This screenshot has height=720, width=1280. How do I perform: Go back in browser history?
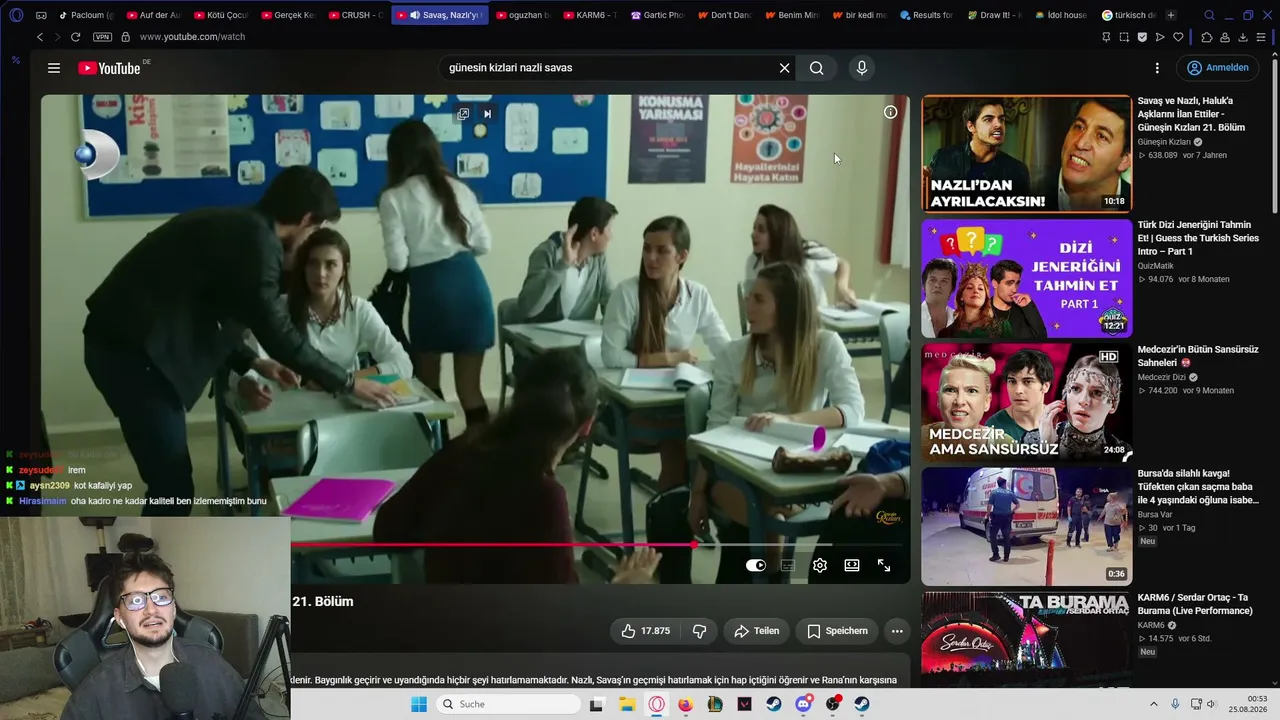(x=40, y=37)
